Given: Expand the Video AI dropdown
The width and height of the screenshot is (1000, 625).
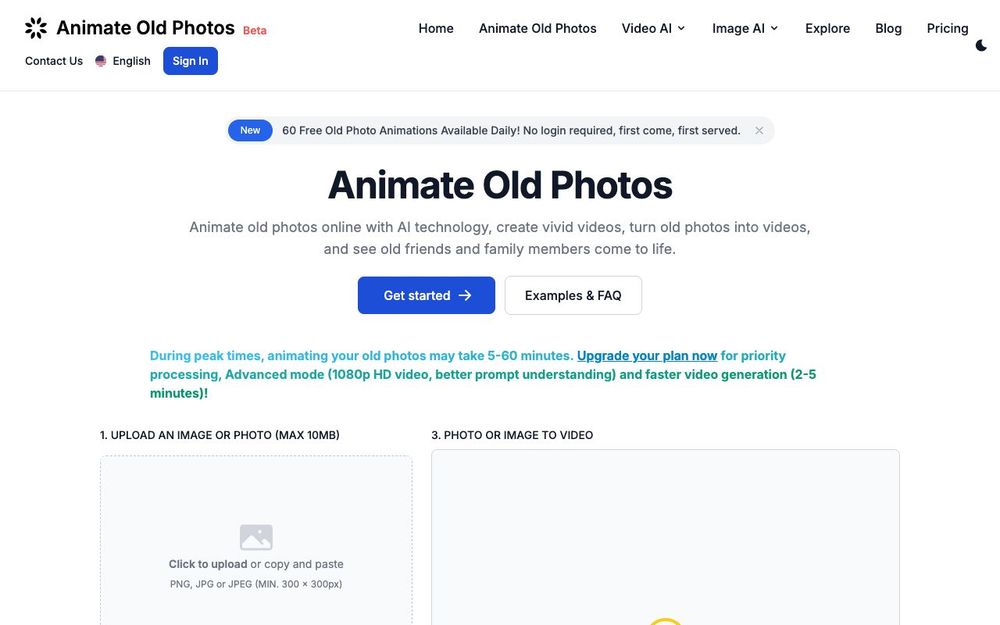Looking at the screenshot, I should (x=652, y=27).
